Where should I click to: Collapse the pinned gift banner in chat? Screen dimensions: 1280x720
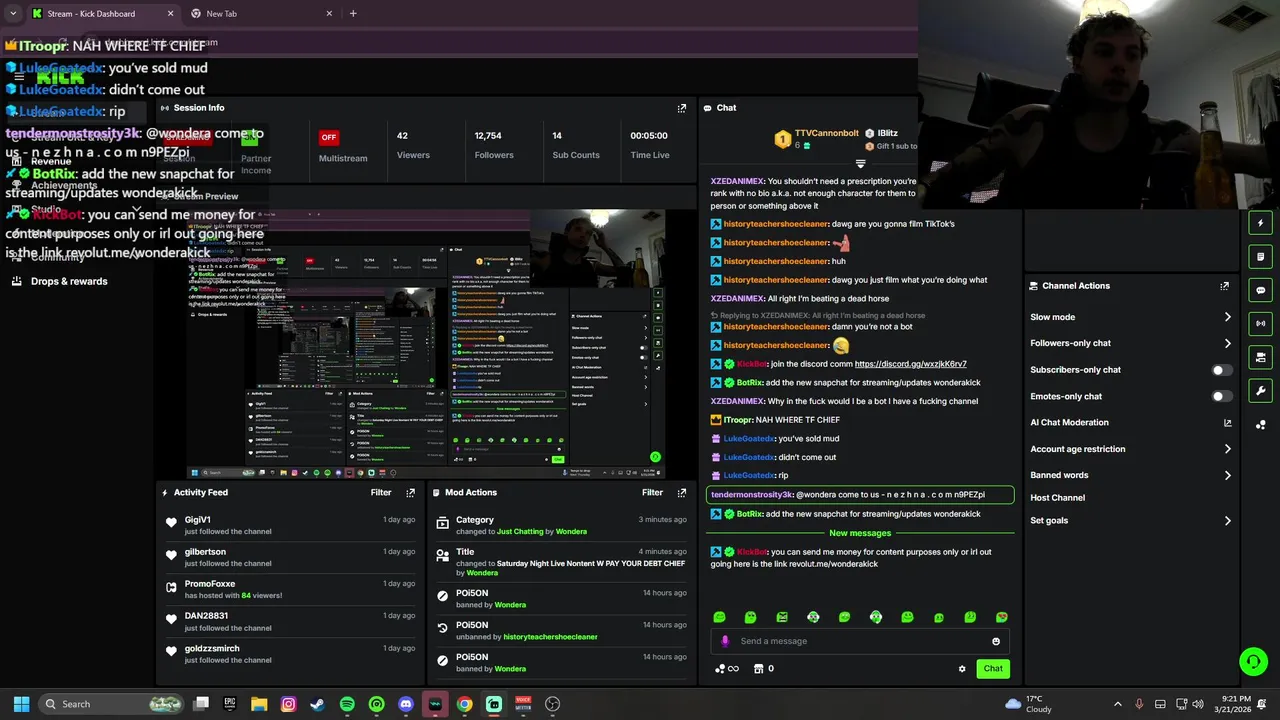point(860,163)
